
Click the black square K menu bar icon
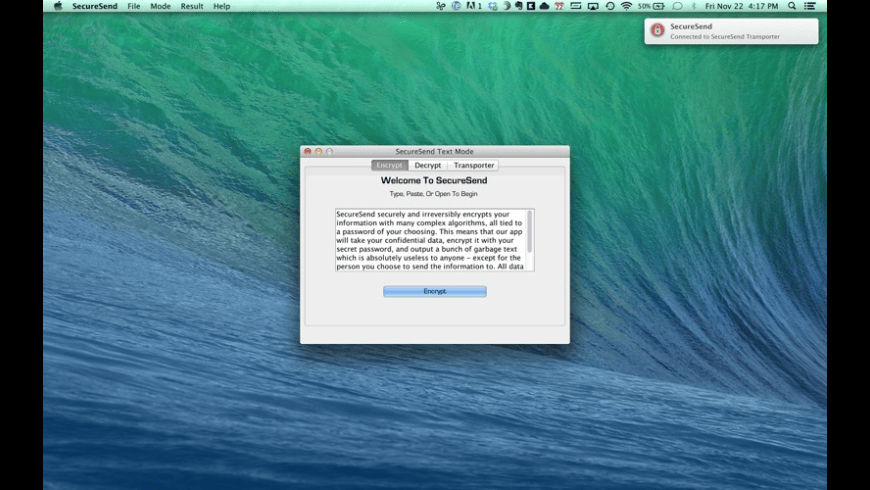[x=530, y=6]
